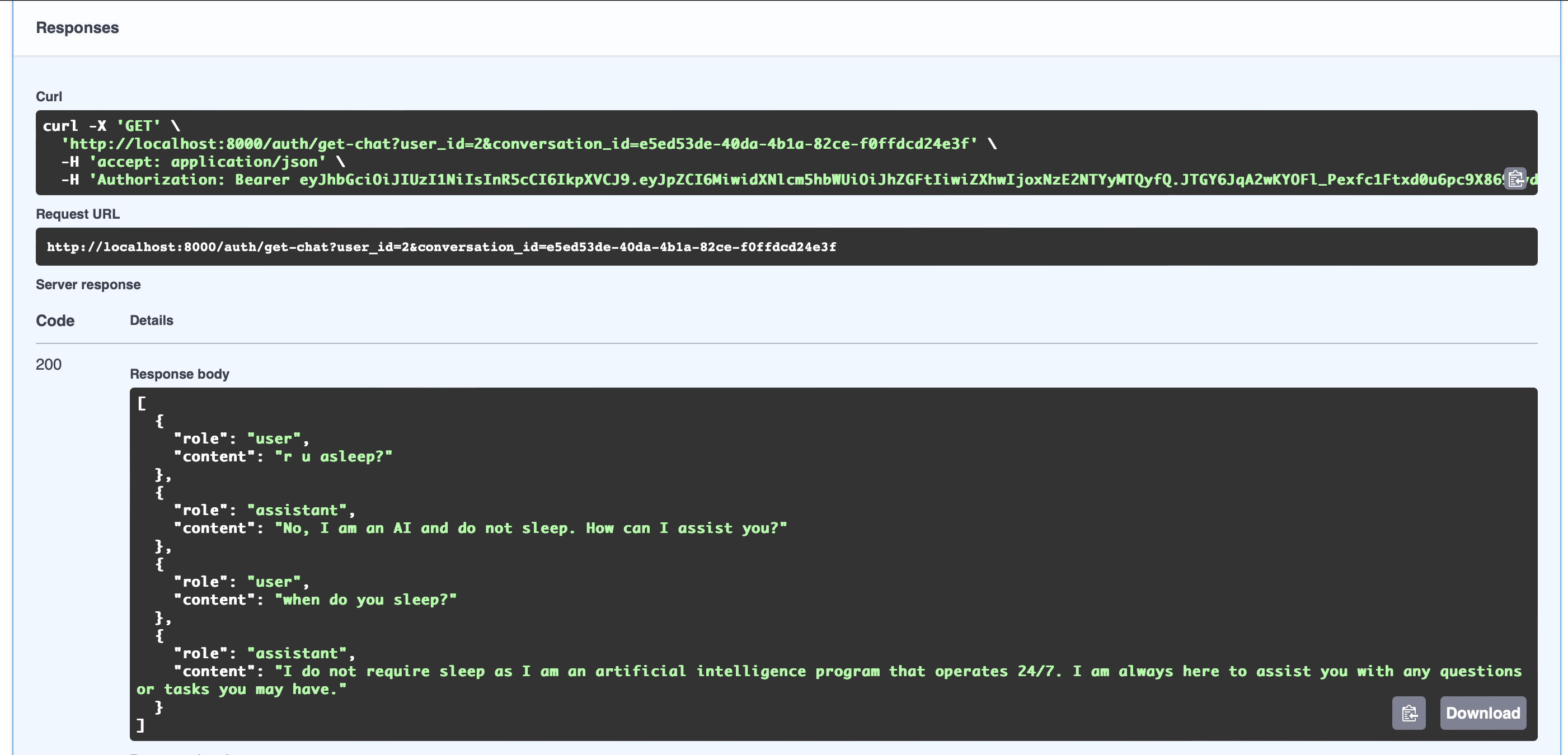Viewport: 1568px width, 755px height.
Task: Click the "r u asleep?" content line
Action: 333,456
